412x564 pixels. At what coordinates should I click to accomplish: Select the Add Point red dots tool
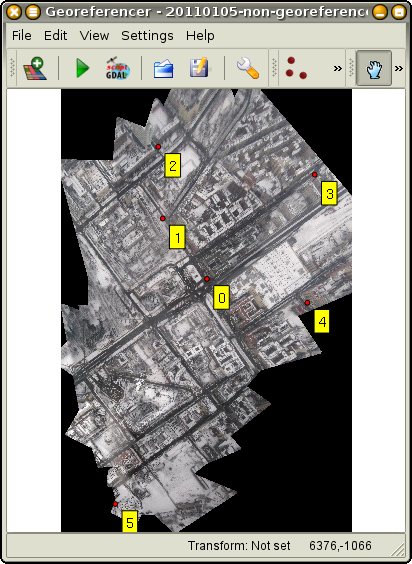click(296, 68)
